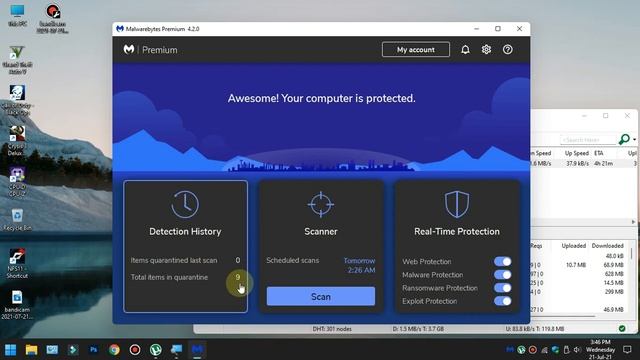Open the Windows Start button
Viewport: 640px width, 360px height.
(11, 350)
